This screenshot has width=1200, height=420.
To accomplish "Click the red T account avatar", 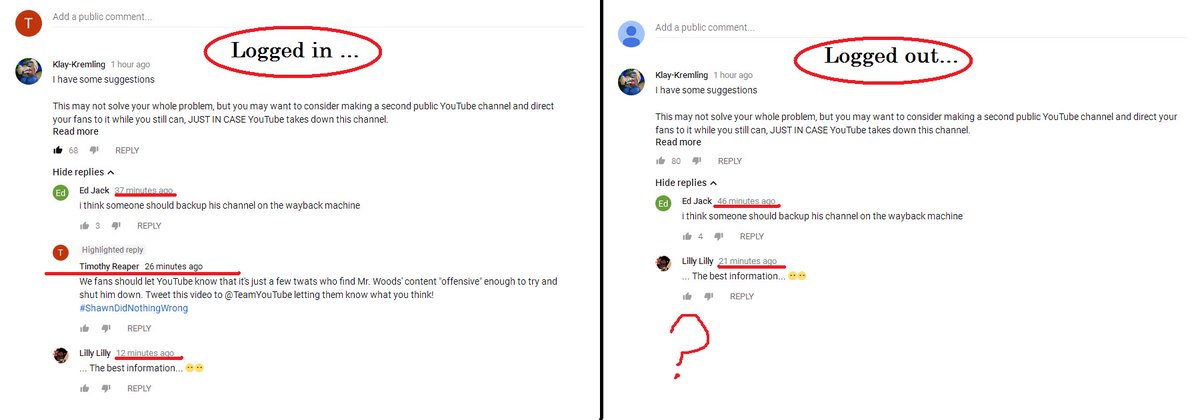I will (30, 24).
